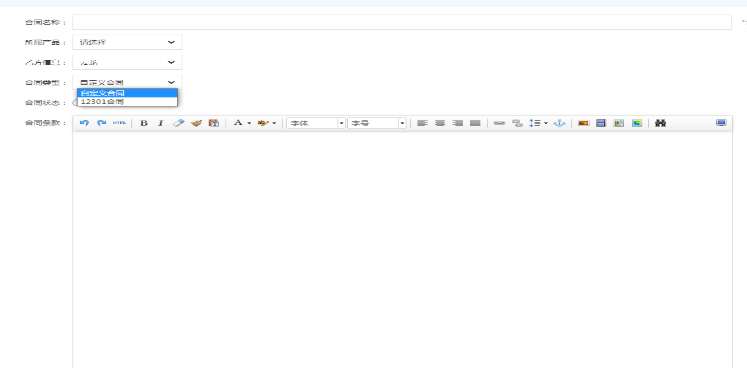Image resolution: width=747 pixels, height=379 pixels.
Task: Insert an anchor with the anchor icon
Action: click(559, 123)
